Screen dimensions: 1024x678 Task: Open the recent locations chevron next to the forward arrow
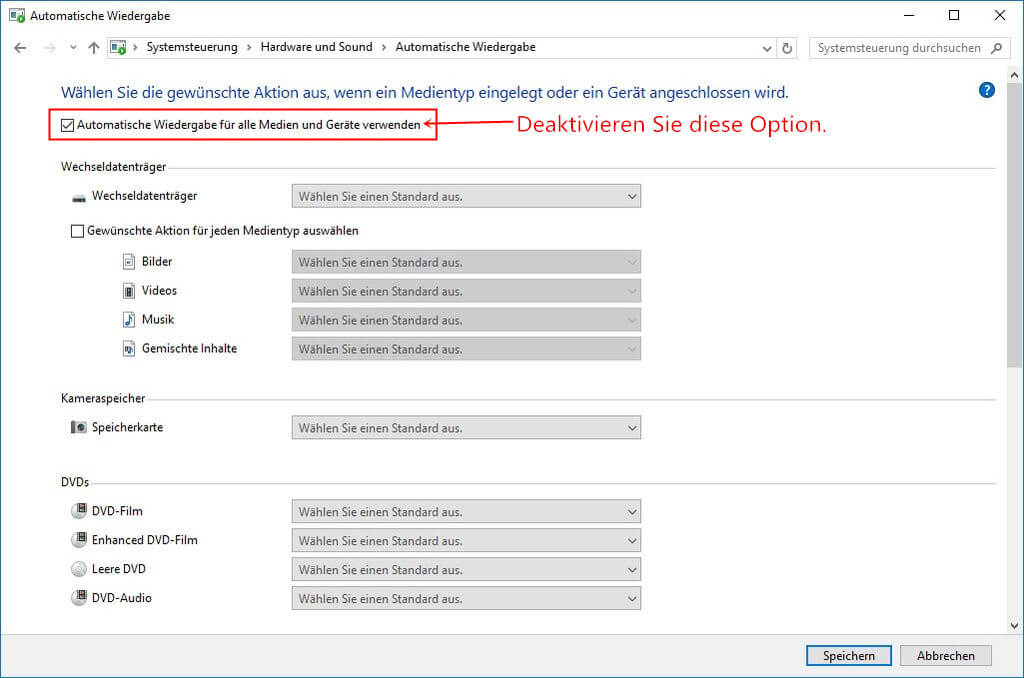tap(72, 48)
